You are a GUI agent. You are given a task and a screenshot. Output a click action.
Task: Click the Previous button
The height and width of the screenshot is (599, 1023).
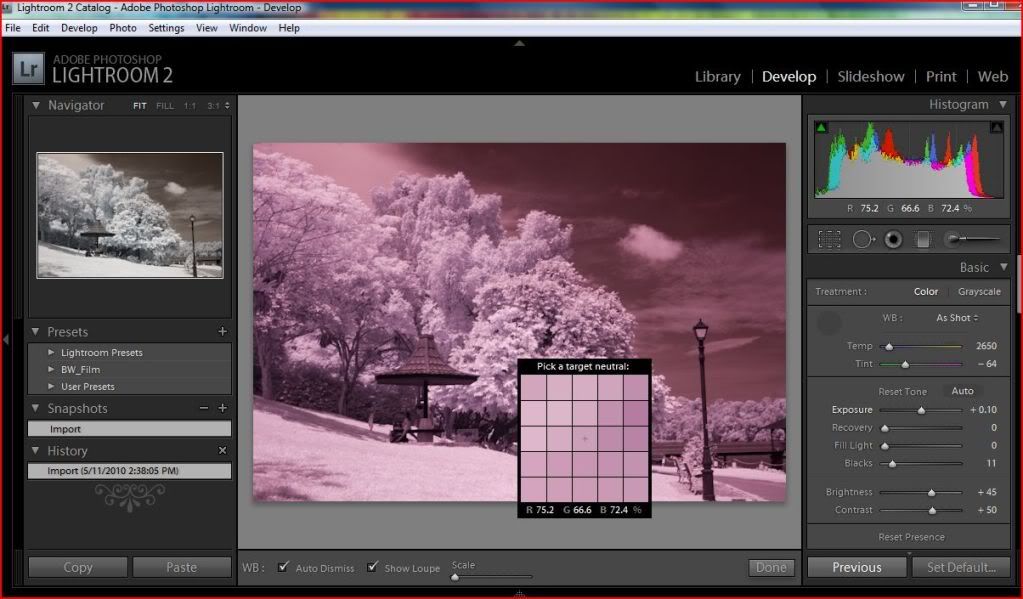857,567
